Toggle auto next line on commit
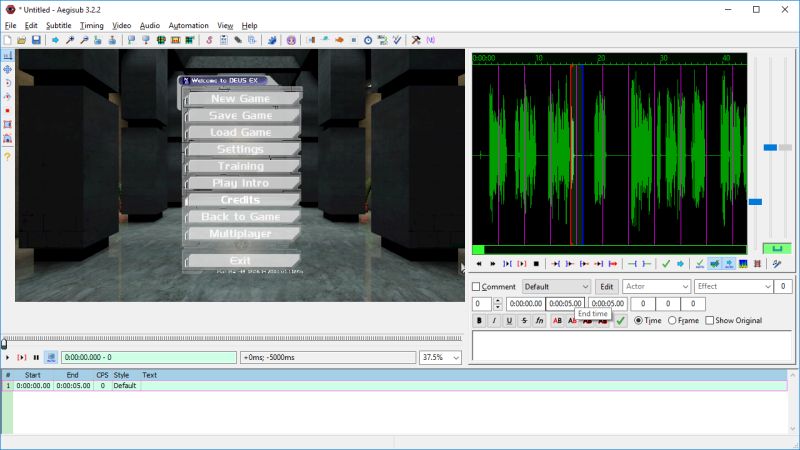The width and height of the screenshot is (800, 450). (715, 264)
